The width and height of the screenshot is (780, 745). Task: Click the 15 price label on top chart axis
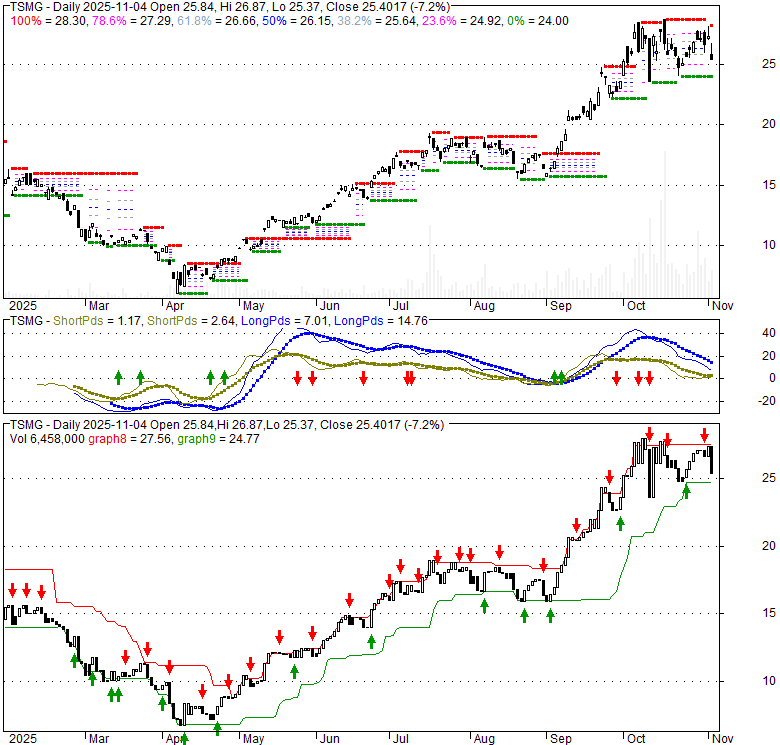[769, 185]
